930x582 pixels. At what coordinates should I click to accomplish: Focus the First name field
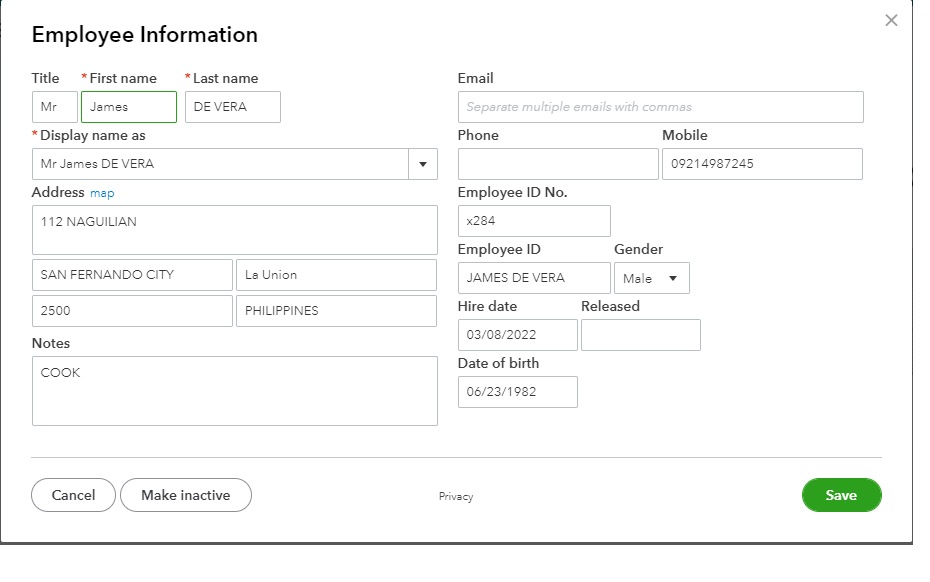click(x=129, y=107)
